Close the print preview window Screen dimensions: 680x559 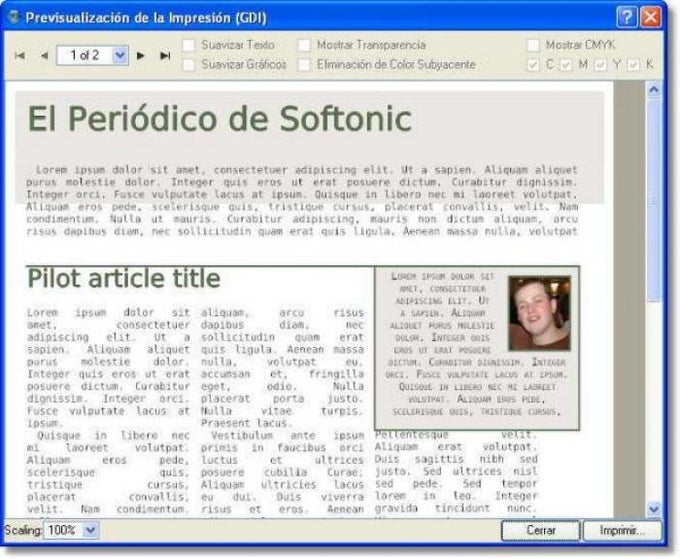(651, 17)
